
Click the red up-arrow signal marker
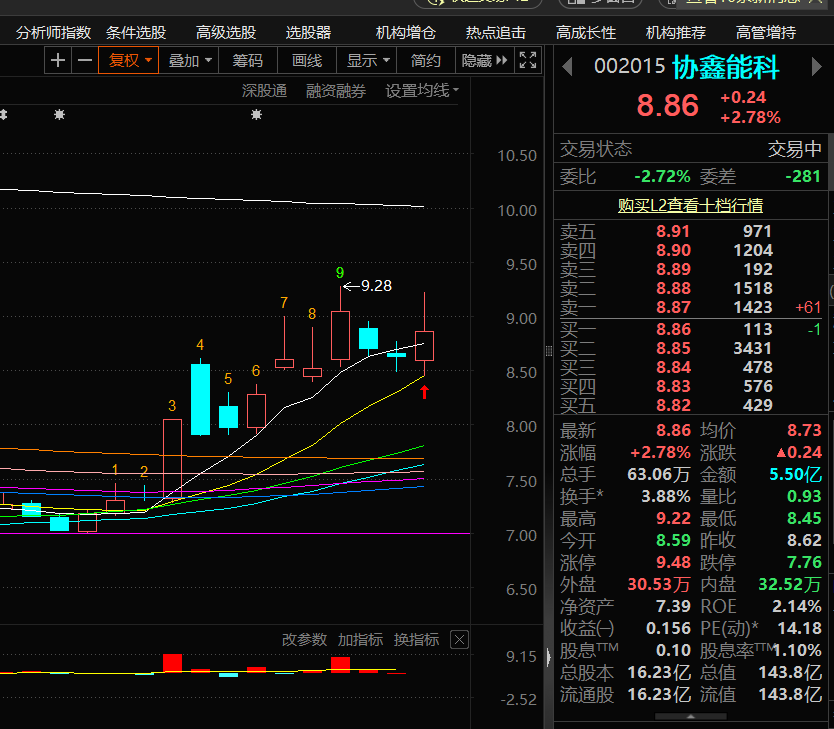(424, 392)
